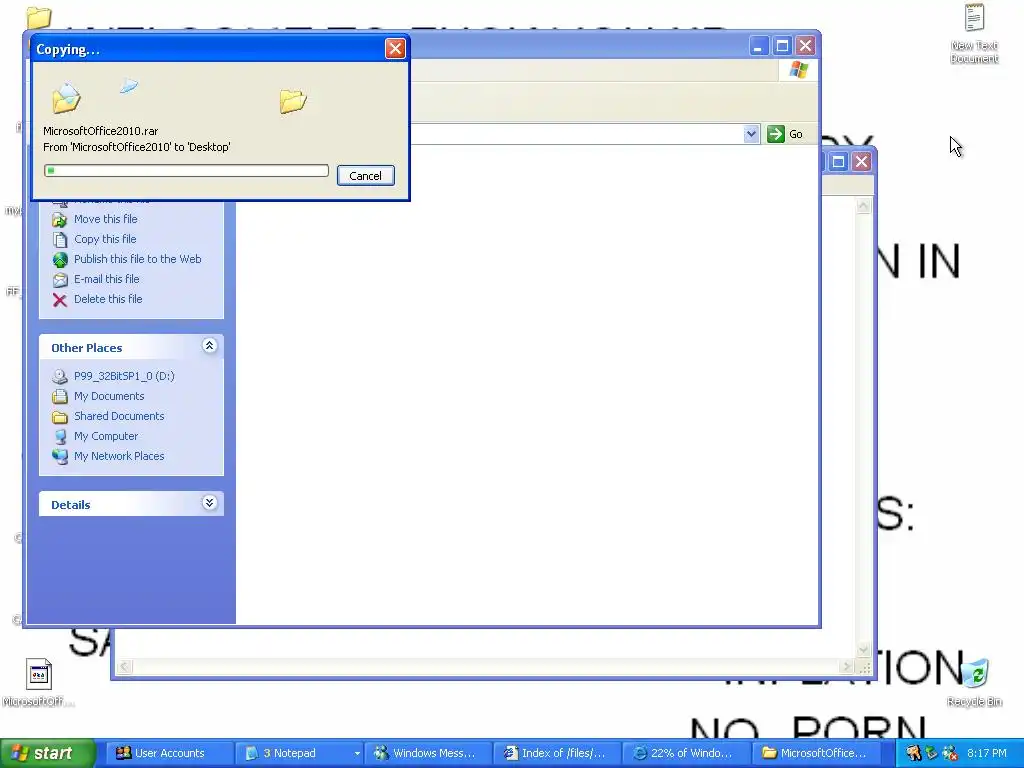The width and height of the screenshot is (1024, 768).
Task: Open the Start menu
Action: click(46, 753)
